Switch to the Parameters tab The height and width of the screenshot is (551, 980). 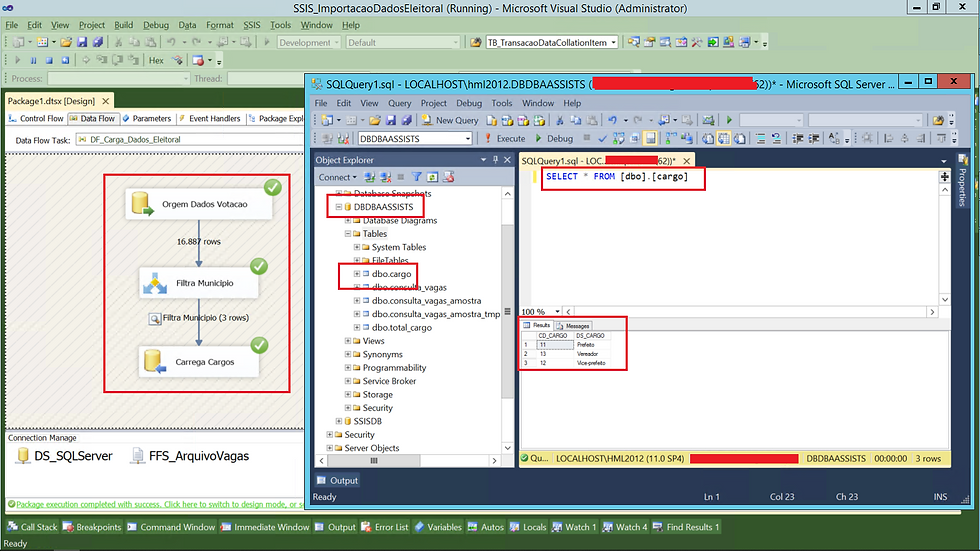click(x=147, y=118)
